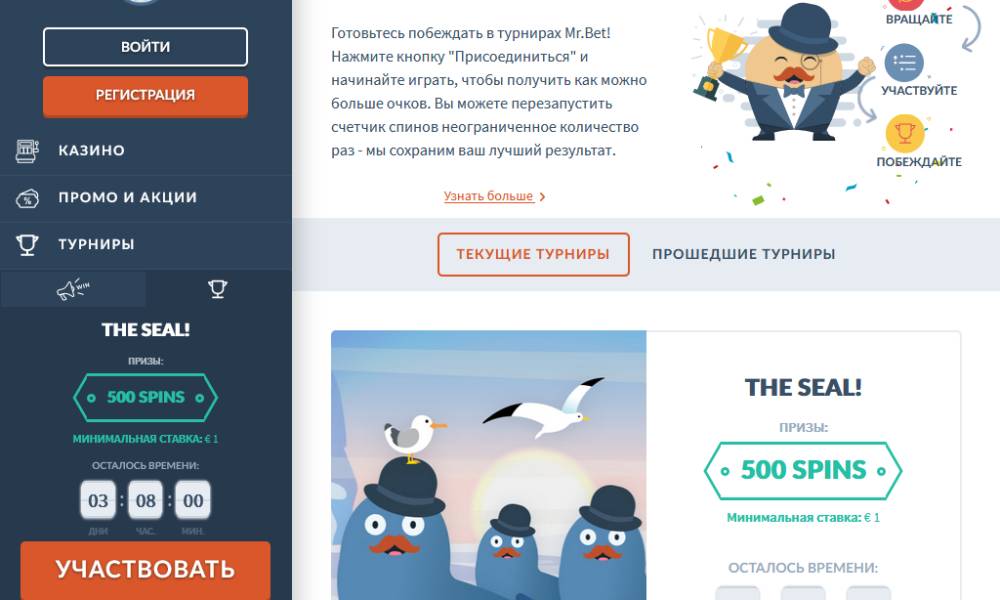This screenshot has height=600, width=1000.
Task: Click the chevron next to Узнать больше
Action: [x=542, y=197]
